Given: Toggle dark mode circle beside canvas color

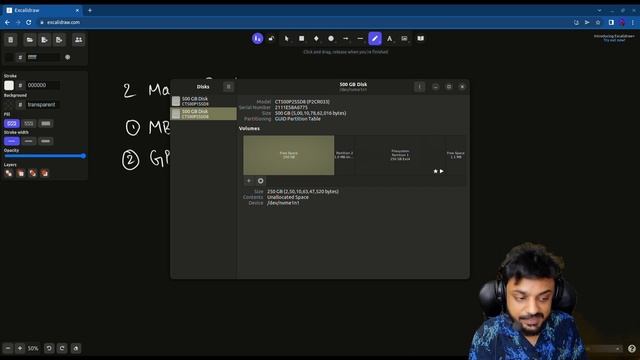Looking at the screenshot, I should tap(68, 57).
